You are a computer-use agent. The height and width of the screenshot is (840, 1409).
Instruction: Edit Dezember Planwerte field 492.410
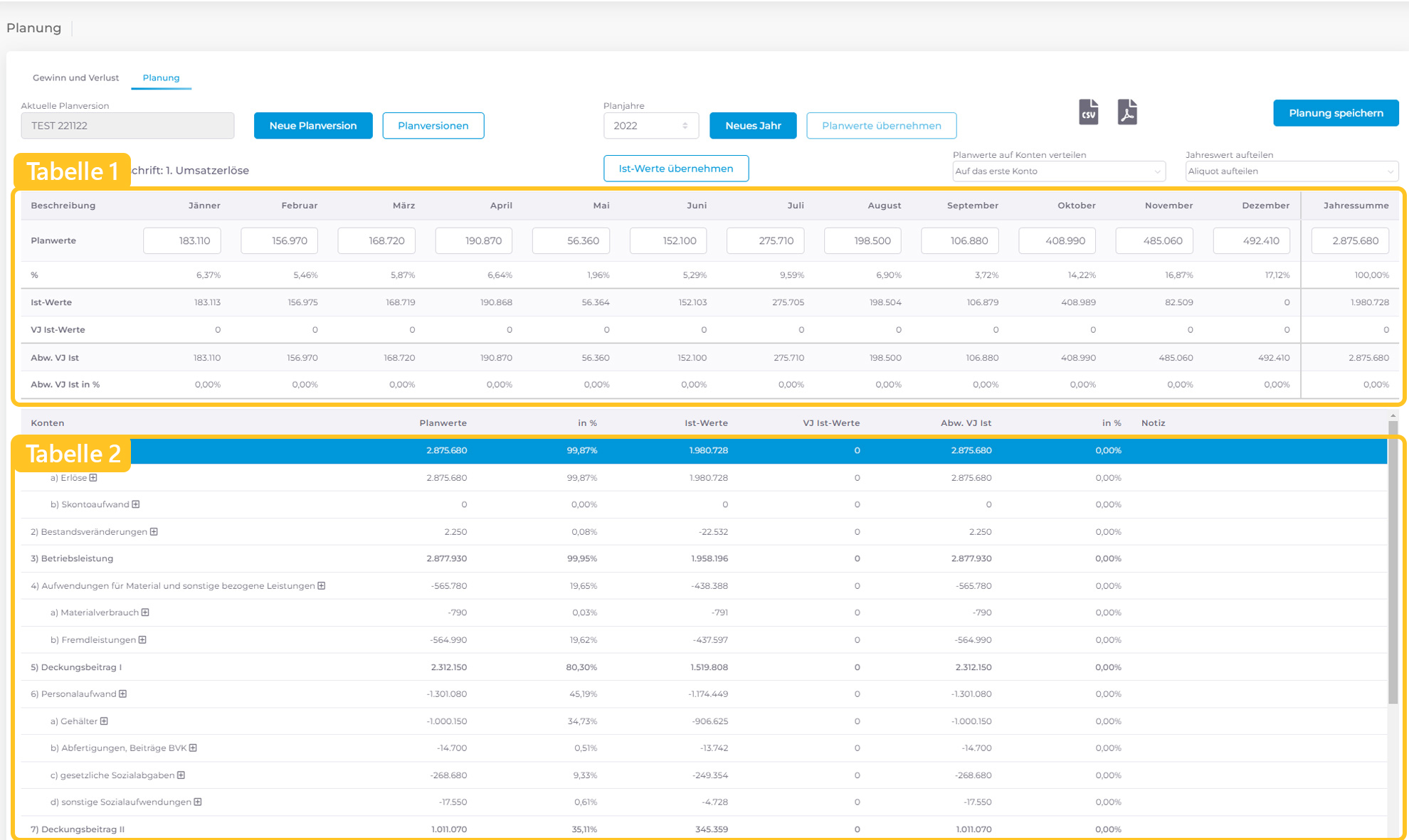click(x=1252, y=240)
